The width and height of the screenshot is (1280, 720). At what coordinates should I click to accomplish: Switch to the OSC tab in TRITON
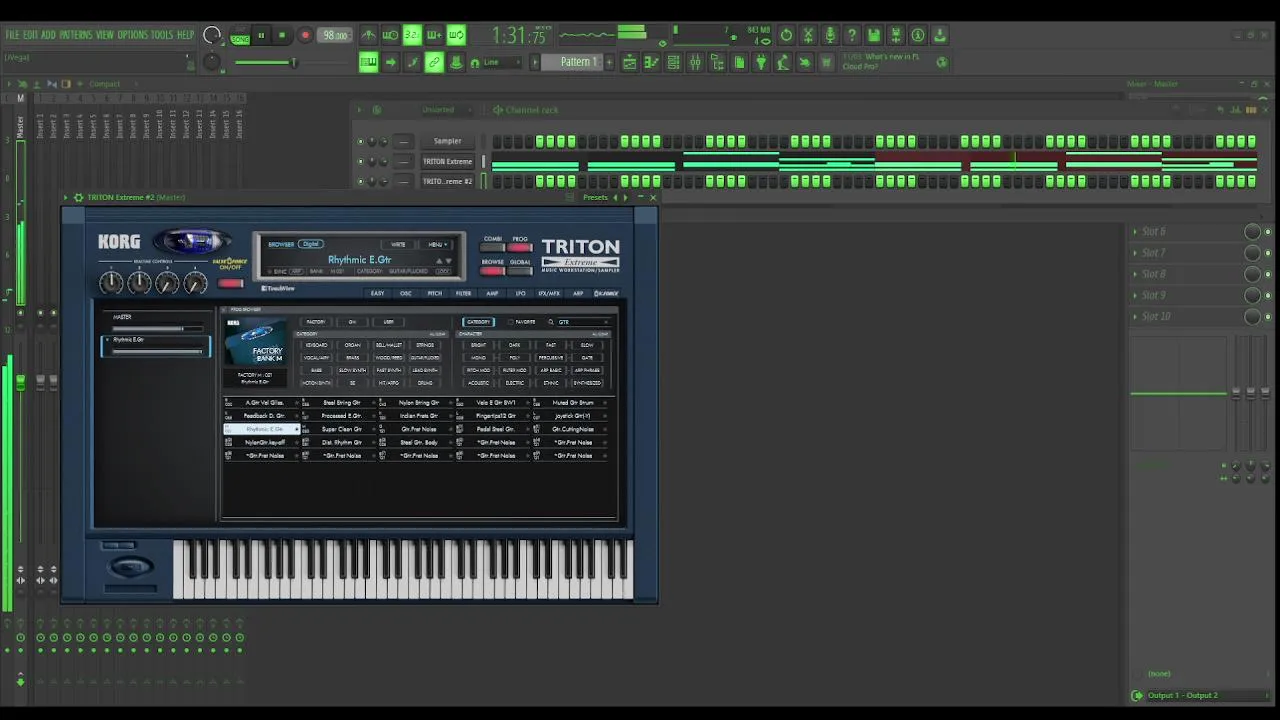(405, 293)
